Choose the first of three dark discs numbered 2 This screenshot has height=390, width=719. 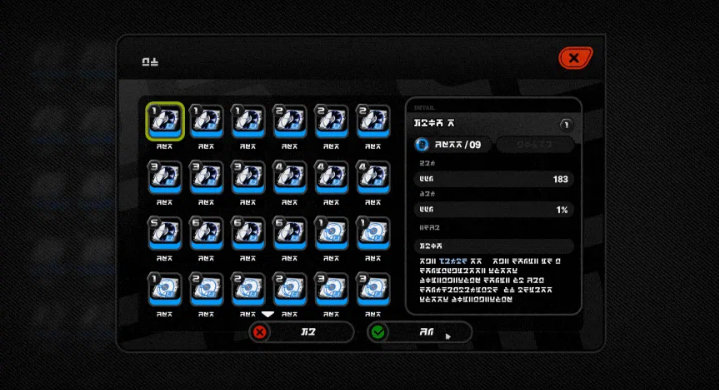[290, 121]
